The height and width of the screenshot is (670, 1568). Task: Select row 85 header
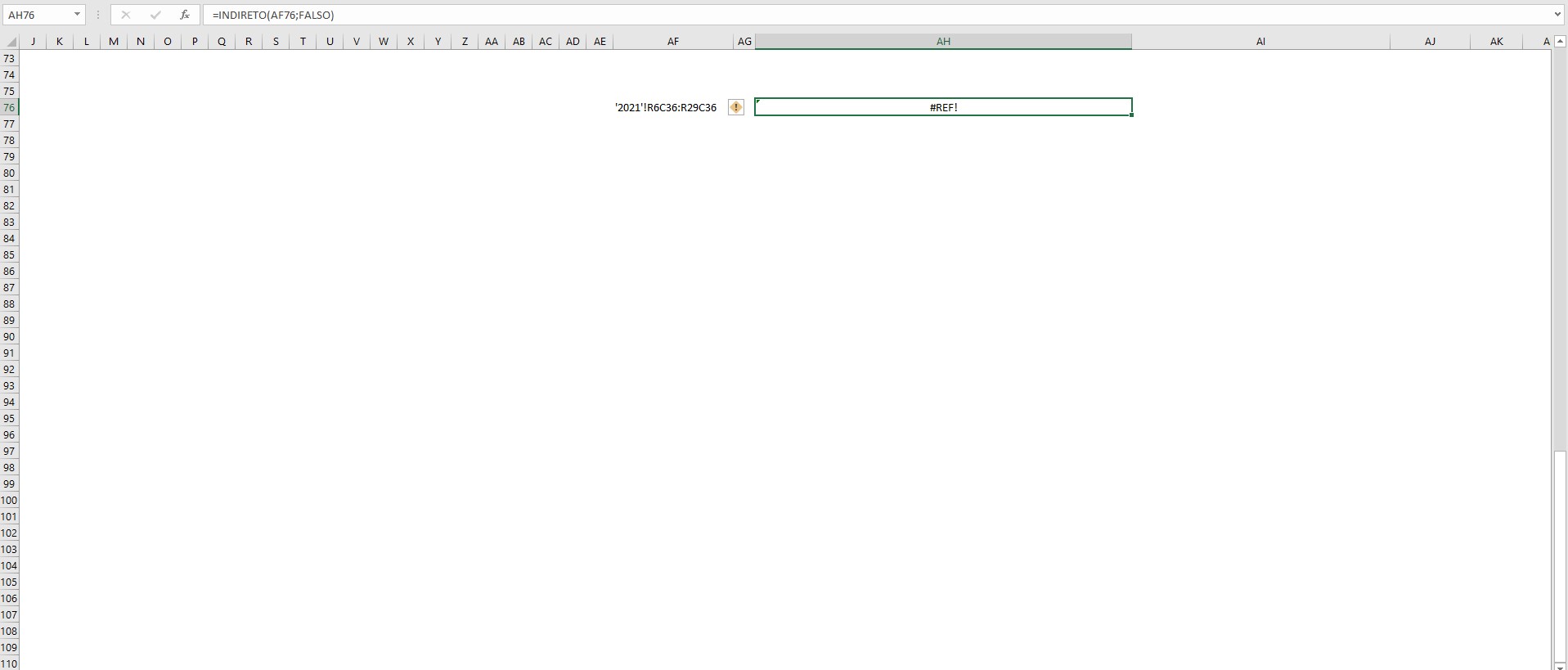coord(9,254)
